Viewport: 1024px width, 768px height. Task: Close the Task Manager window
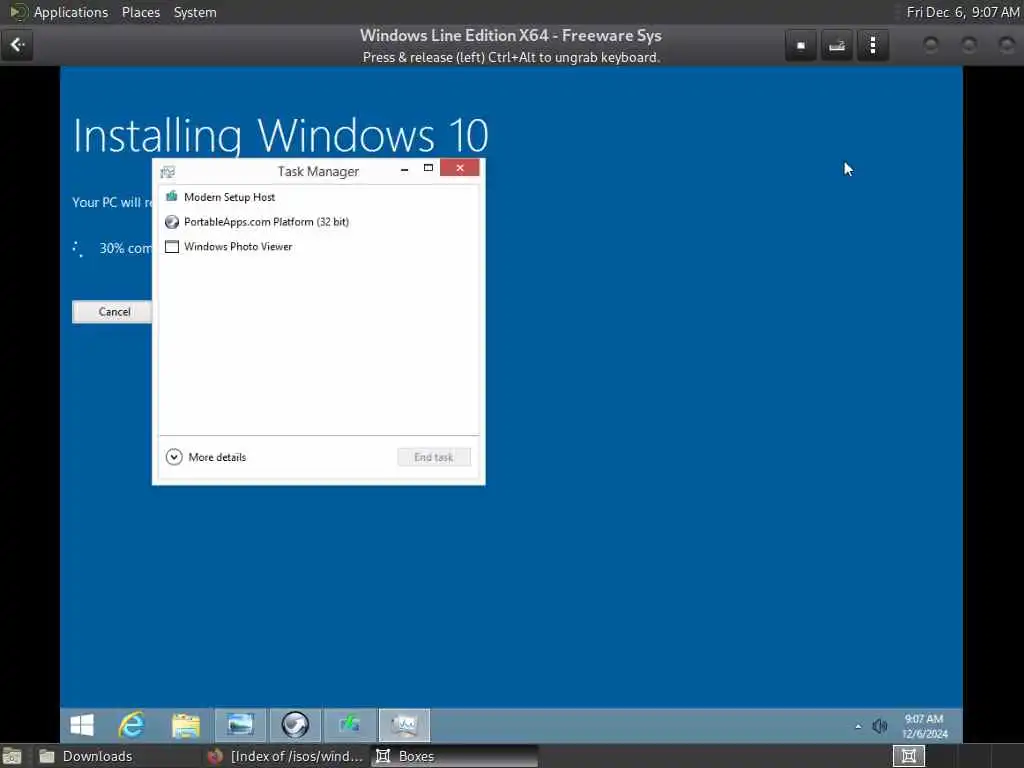(x=460, y=168)
